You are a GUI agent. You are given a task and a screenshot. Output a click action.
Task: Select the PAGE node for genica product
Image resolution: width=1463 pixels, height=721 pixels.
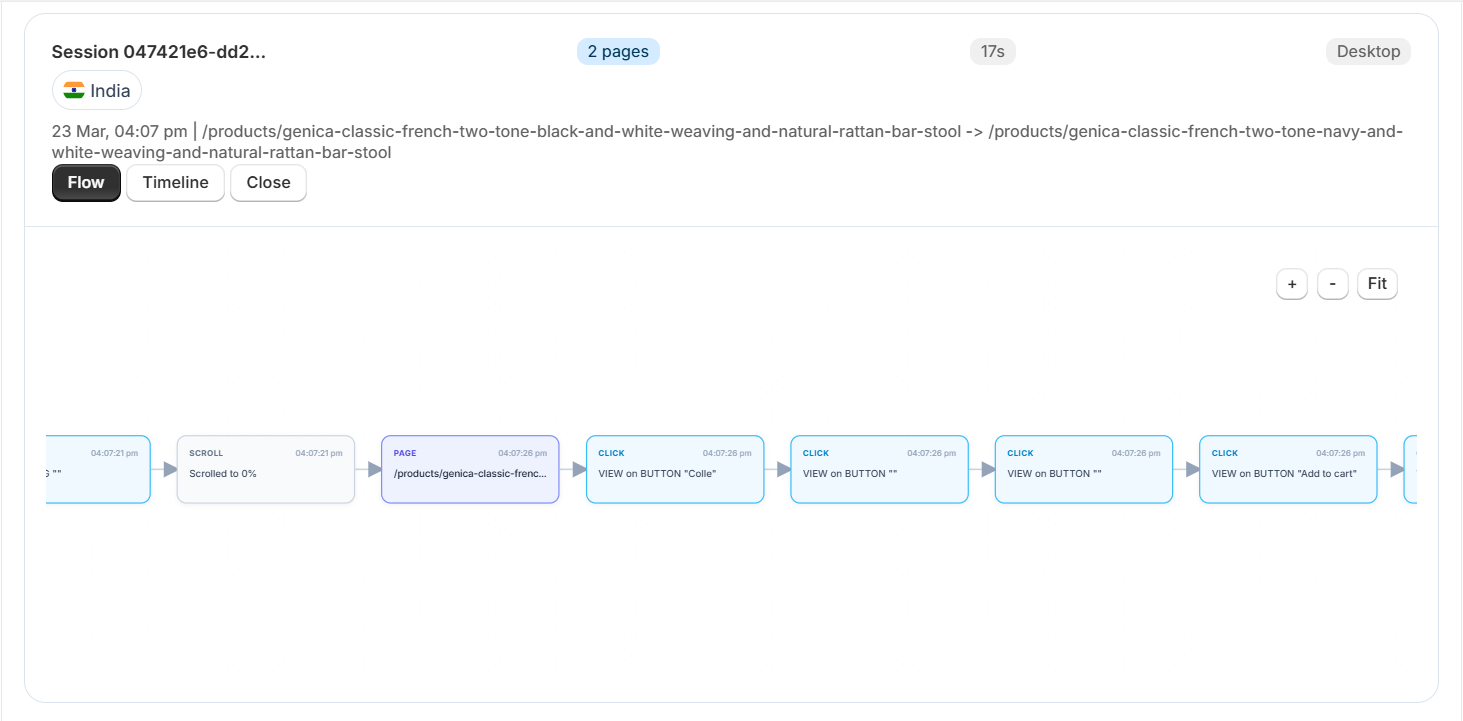[x=470, y=469]
